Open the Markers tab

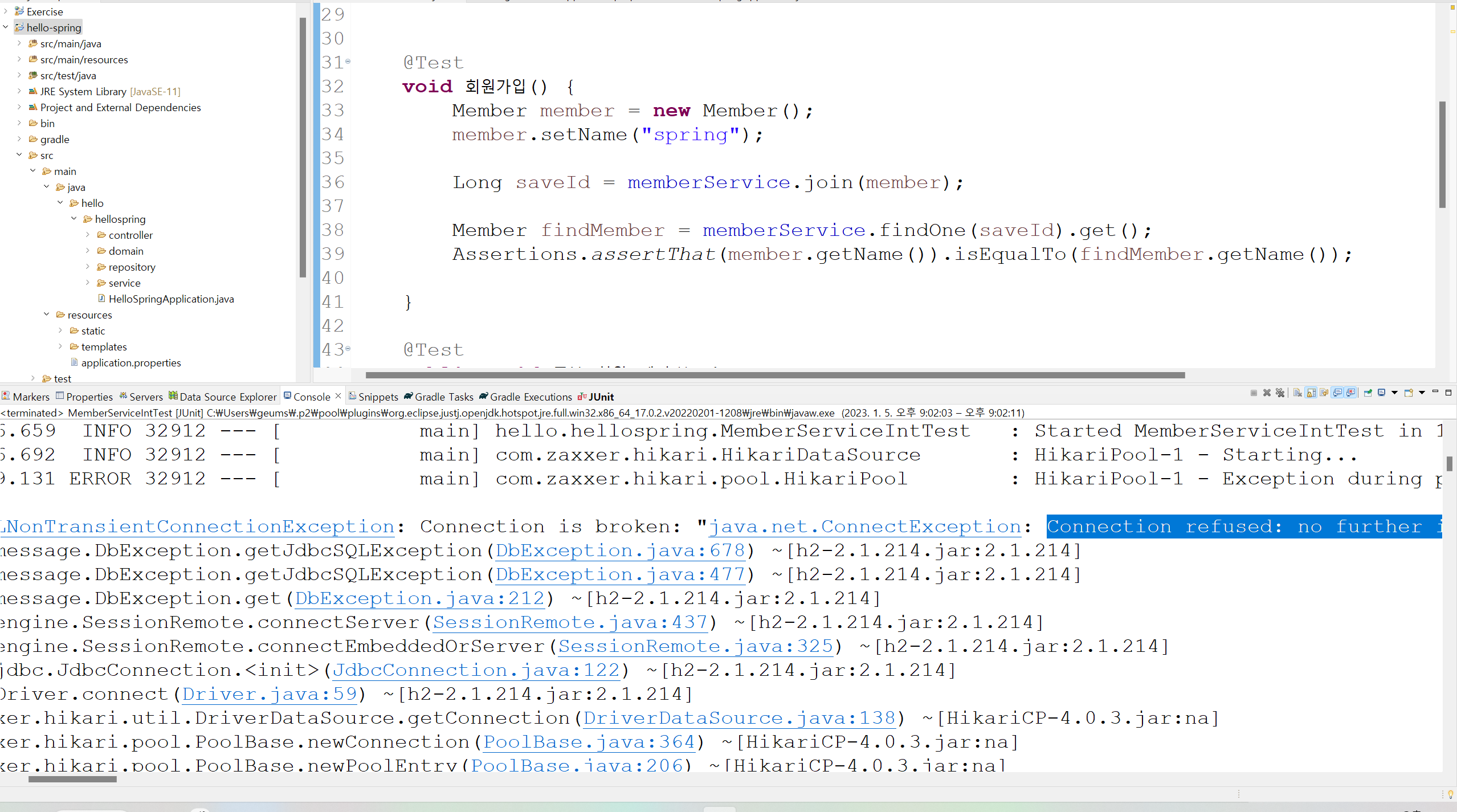(26, 397)
